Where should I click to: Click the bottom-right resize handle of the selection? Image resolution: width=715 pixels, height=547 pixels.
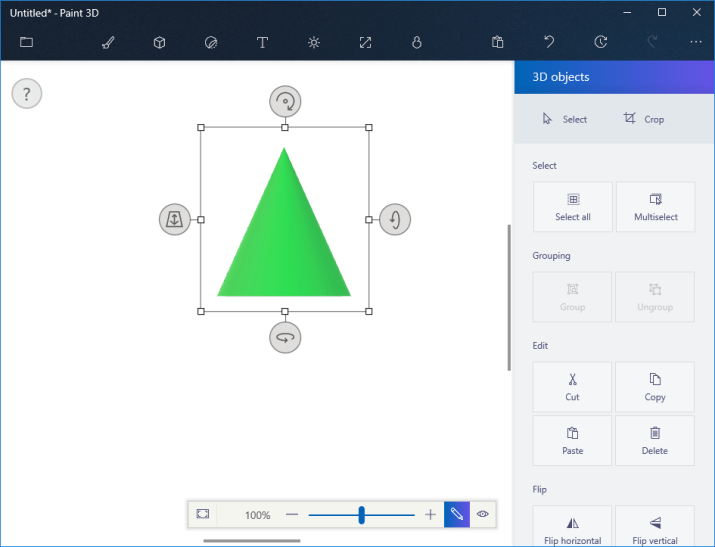coord(369,311)
